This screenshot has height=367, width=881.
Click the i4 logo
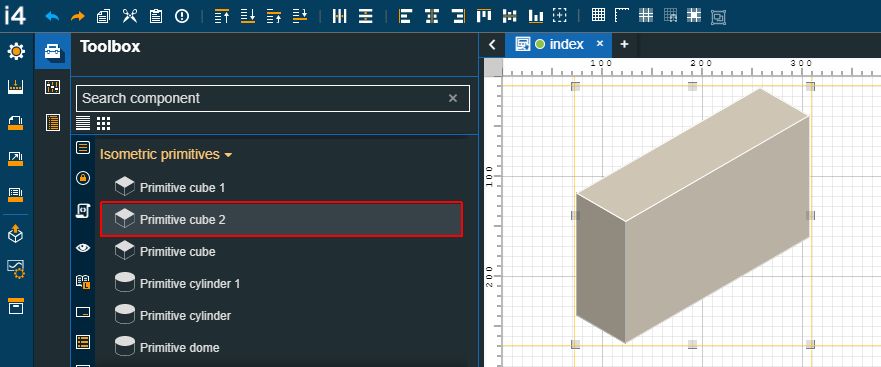click(15, 16)
